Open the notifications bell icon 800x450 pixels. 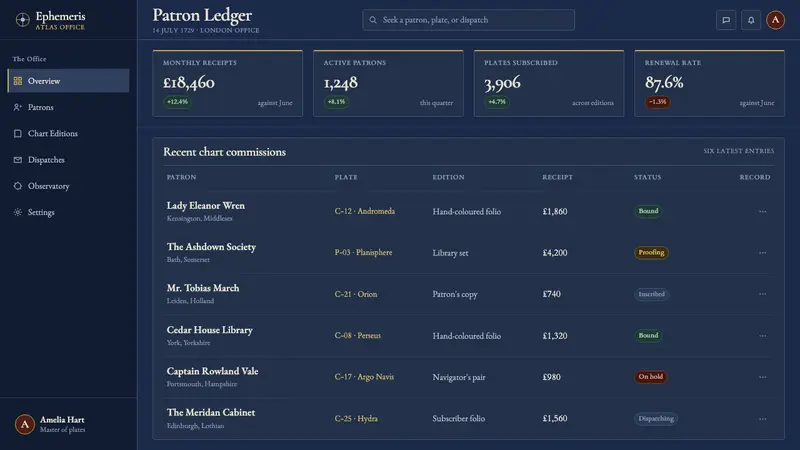[751, 20]
